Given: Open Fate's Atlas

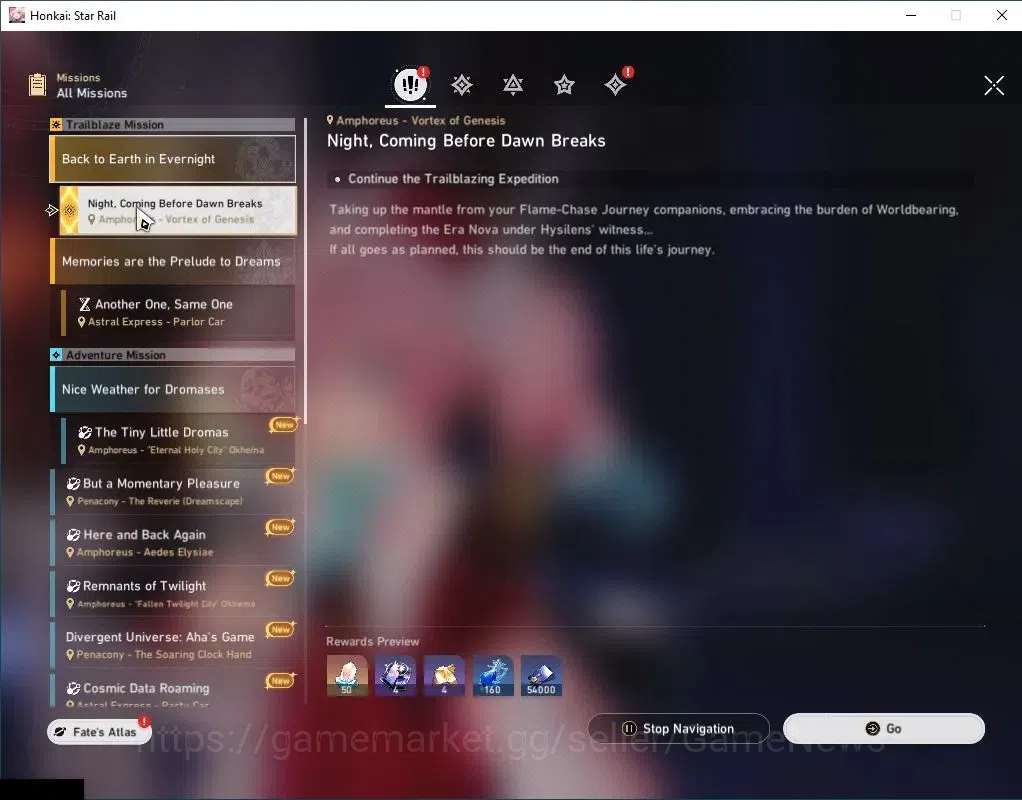Looking at the screenshot, I should (x=99, y=732).
